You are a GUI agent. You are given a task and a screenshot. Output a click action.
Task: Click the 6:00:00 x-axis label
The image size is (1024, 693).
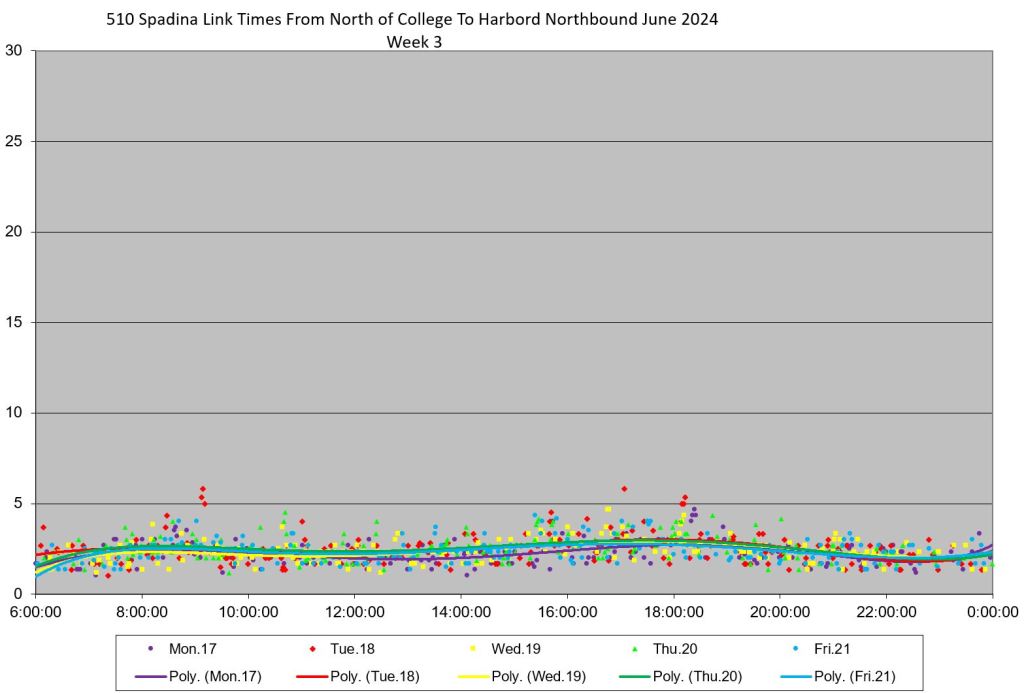coord(36,612)
